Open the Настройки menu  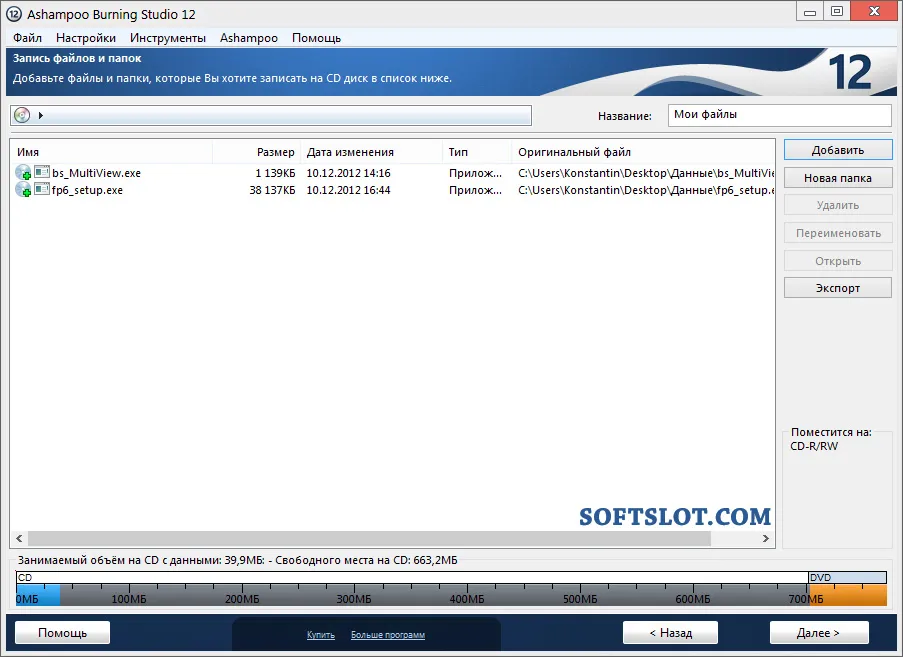pos(86,38)
